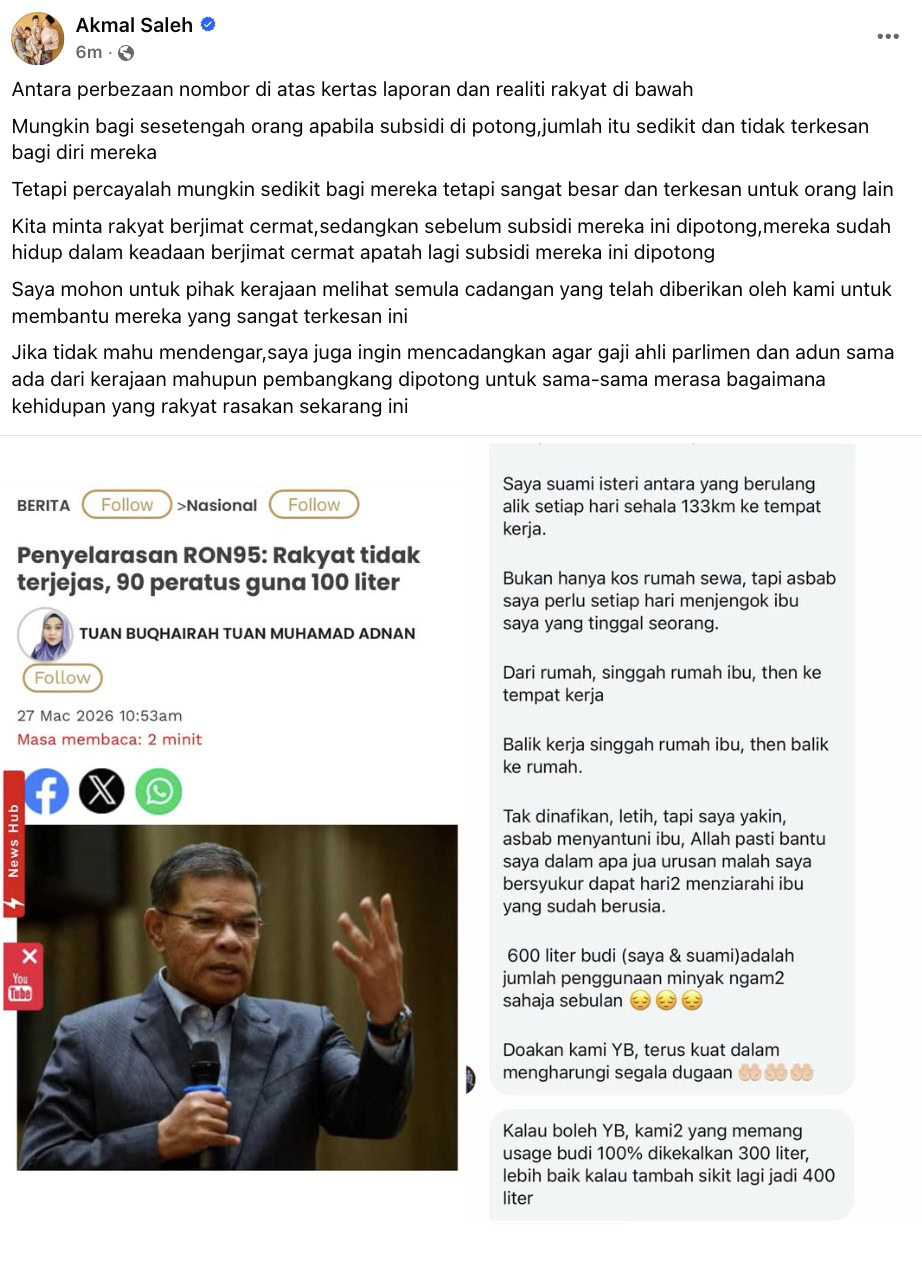Open the News Hub side tab
Screen dimensions: 922x1264
tap(13, 844)
